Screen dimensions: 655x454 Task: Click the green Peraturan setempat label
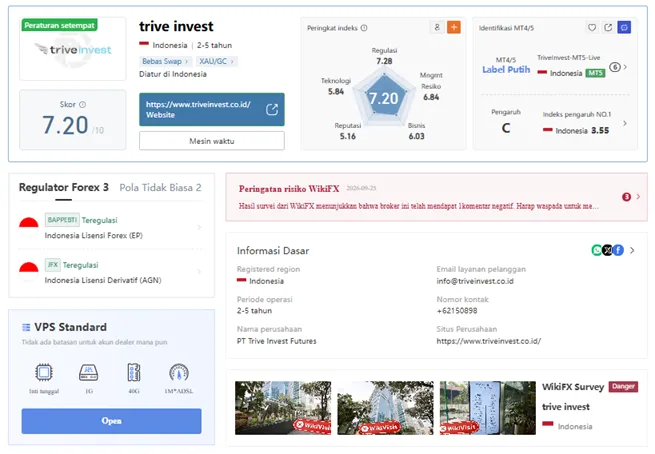pyautogui.click(x=59, y=25)
